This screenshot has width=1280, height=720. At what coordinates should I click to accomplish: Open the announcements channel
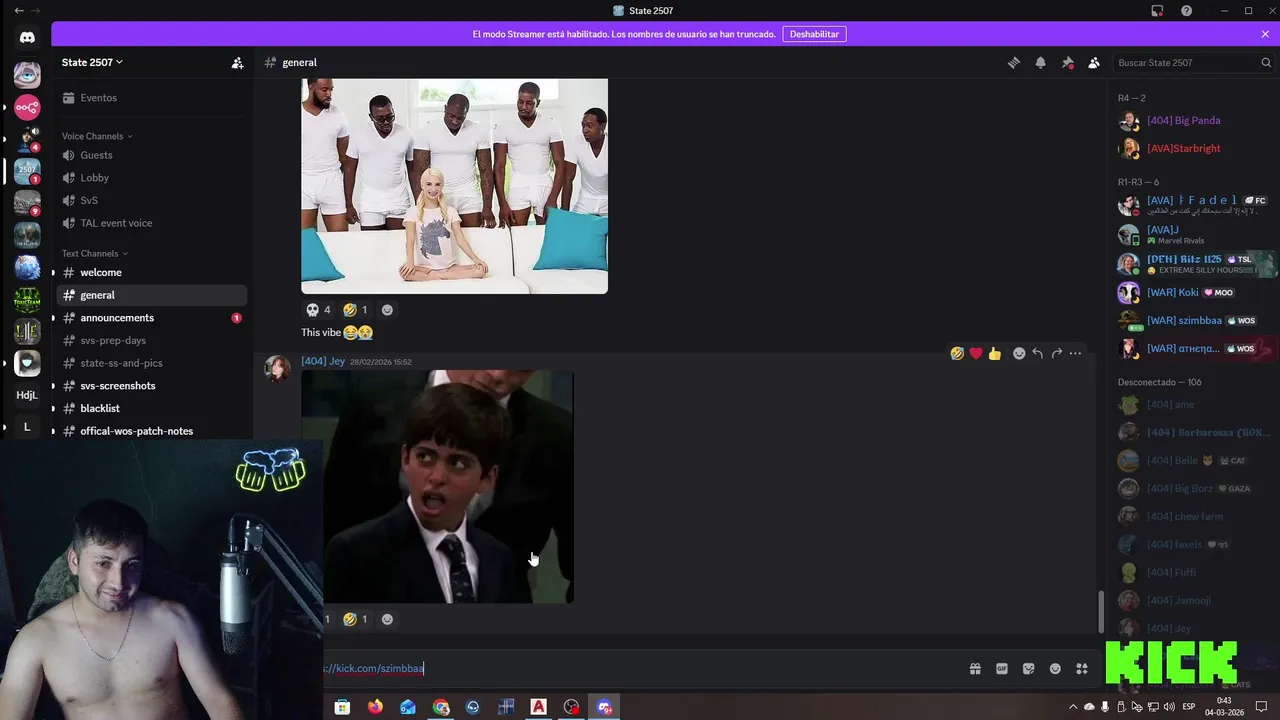point(152,318)
